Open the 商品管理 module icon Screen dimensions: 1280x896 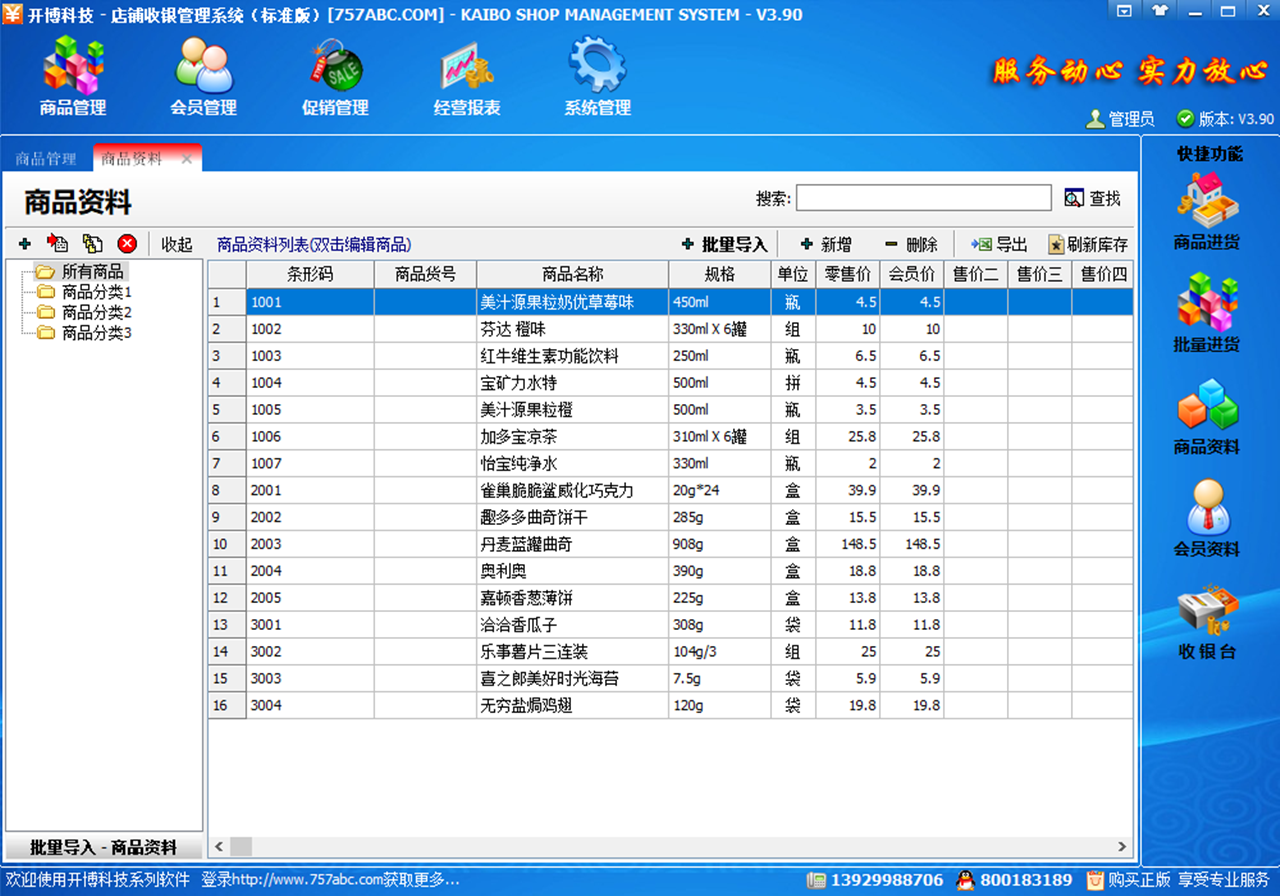pos(70,75)
